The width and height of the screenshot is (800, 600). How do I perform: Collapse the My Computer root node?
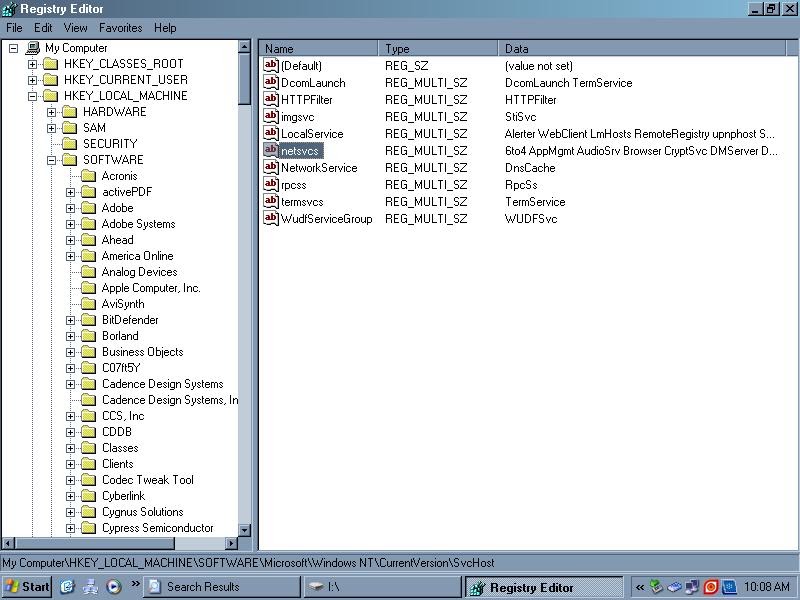coord(14,48)
